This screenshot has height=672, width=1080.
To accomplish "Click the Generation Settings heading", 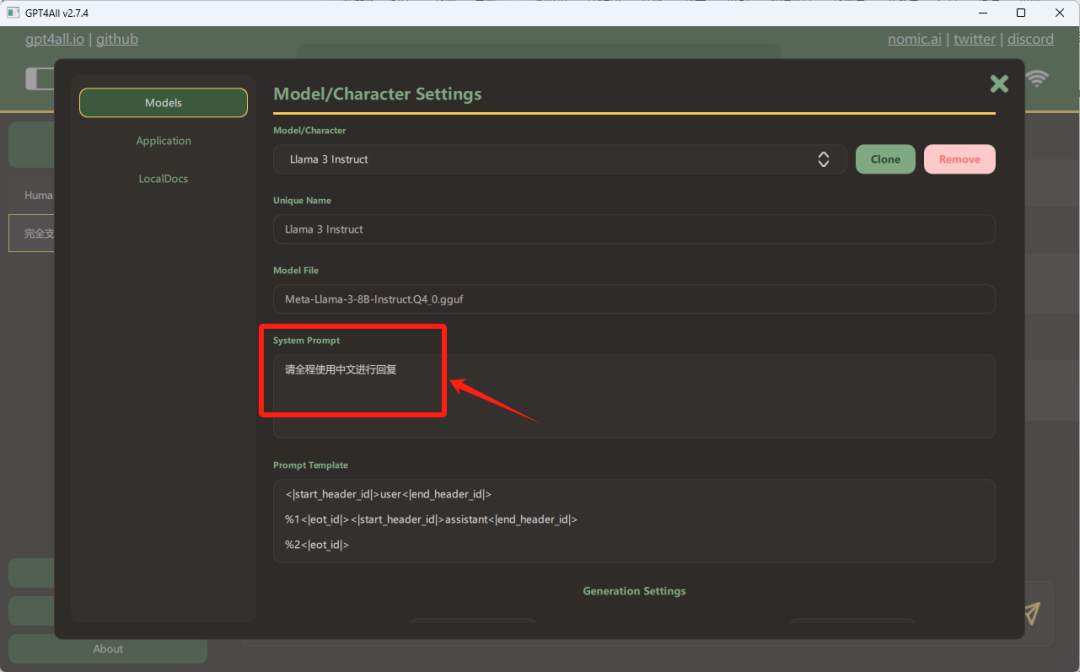I will 634,591.
